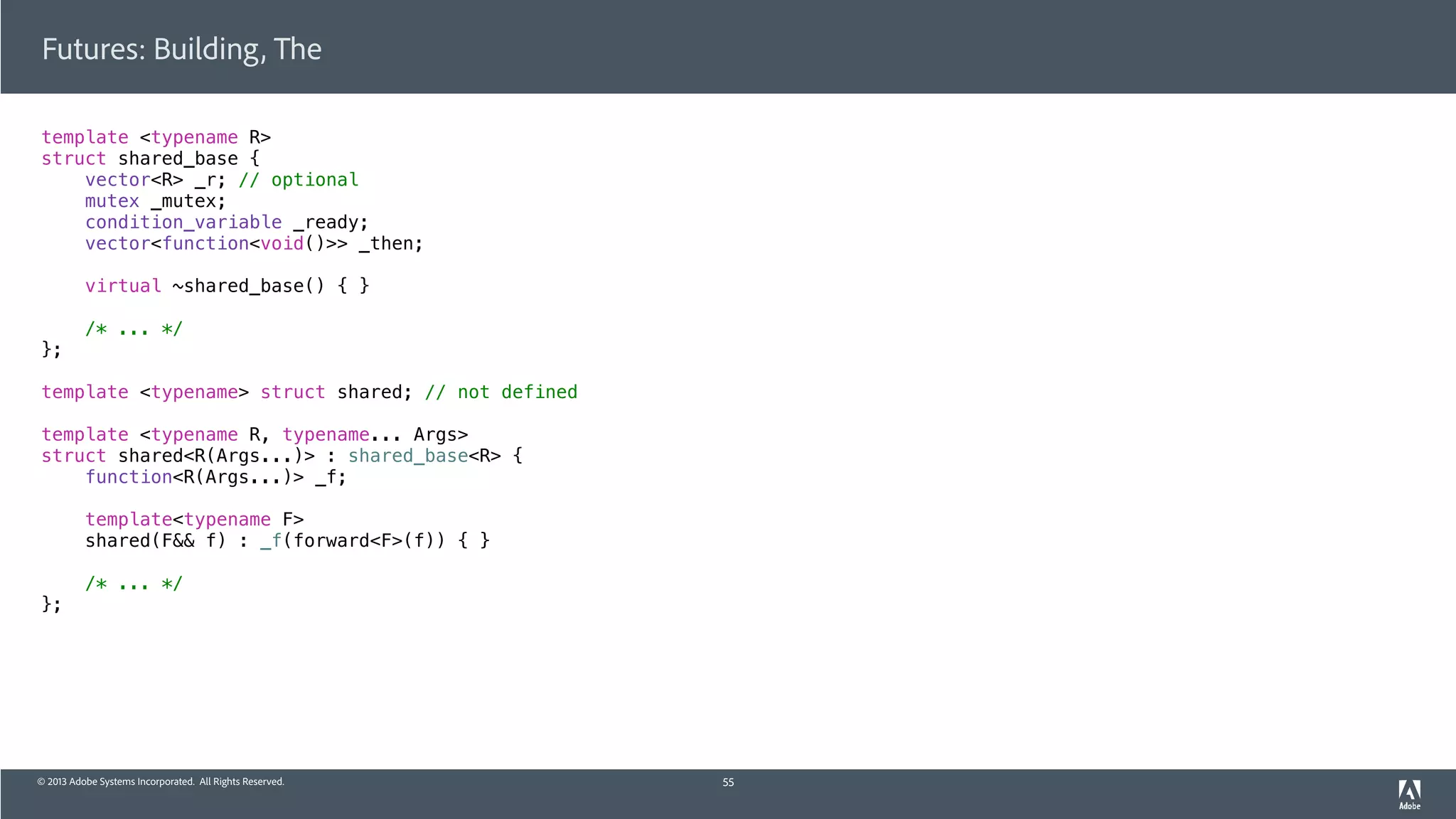Image resolution: width=1456 pixels, height=819 pixels.
Task: Click 'Args>' at end of template line
Action: pyautogui.click(x=440, y=434)
